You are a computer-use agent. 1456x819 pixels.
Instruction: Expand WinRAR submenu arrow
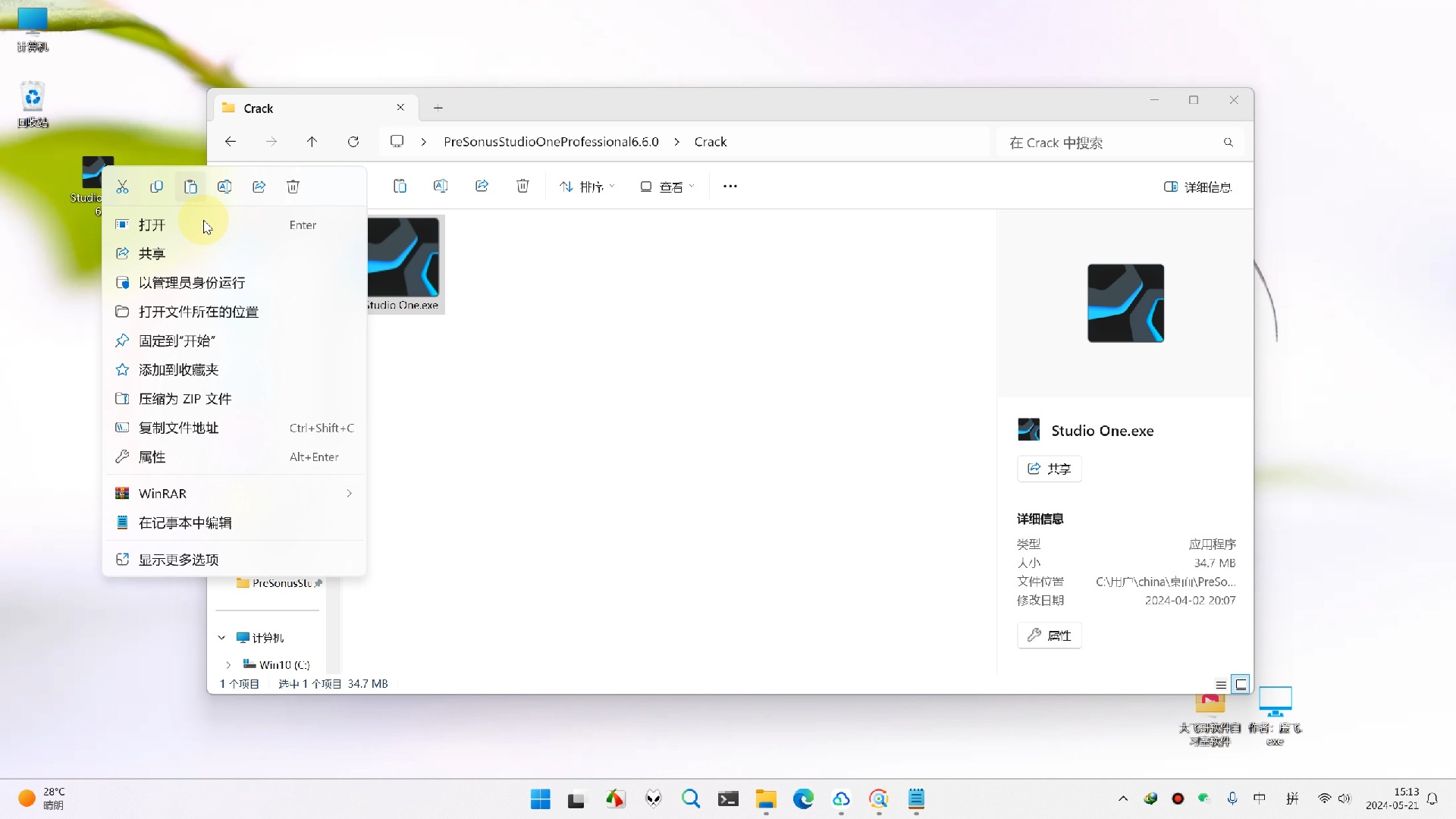[x=349, y=493]
